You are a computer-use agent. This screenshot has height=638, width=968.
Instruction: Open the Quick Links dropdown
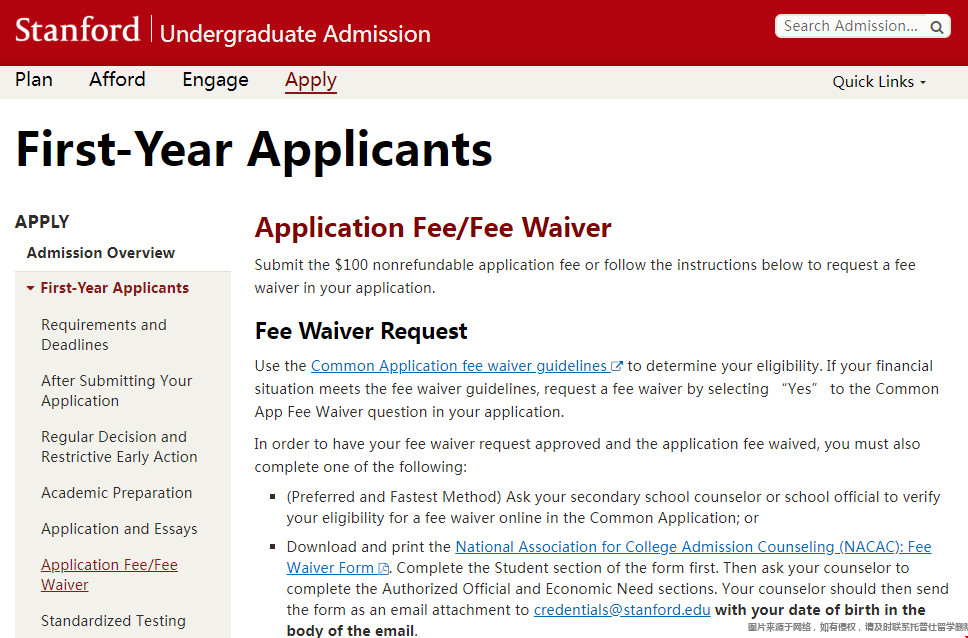click(879, 82)
